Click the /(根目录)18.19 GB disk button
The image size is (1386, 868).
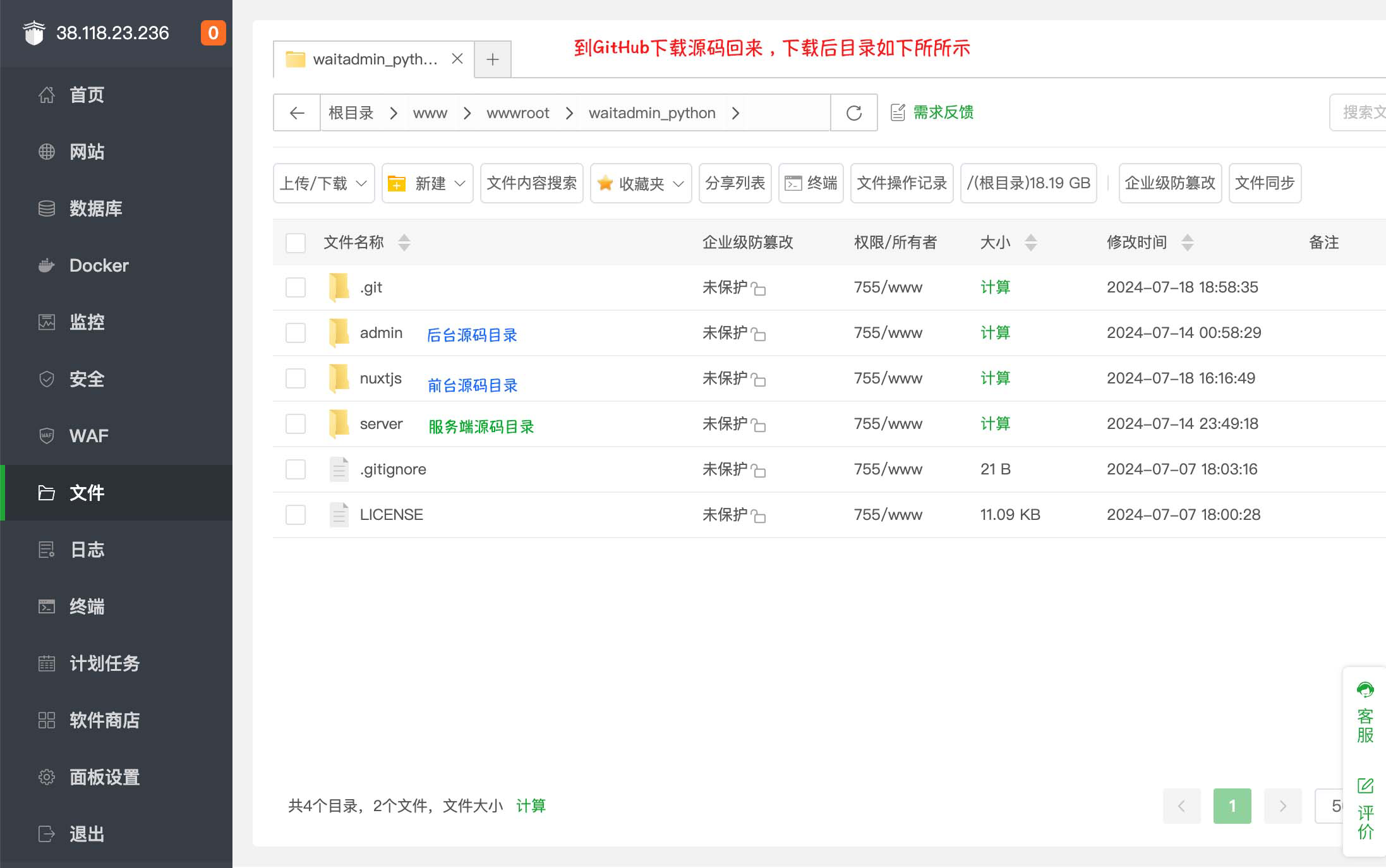click(1028, 183)
